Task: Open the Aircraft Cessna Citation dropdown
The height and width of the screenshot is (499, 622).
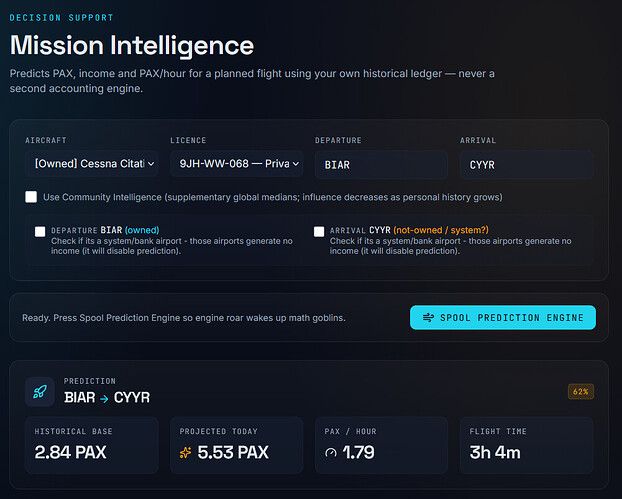Action: click(92, 164)
